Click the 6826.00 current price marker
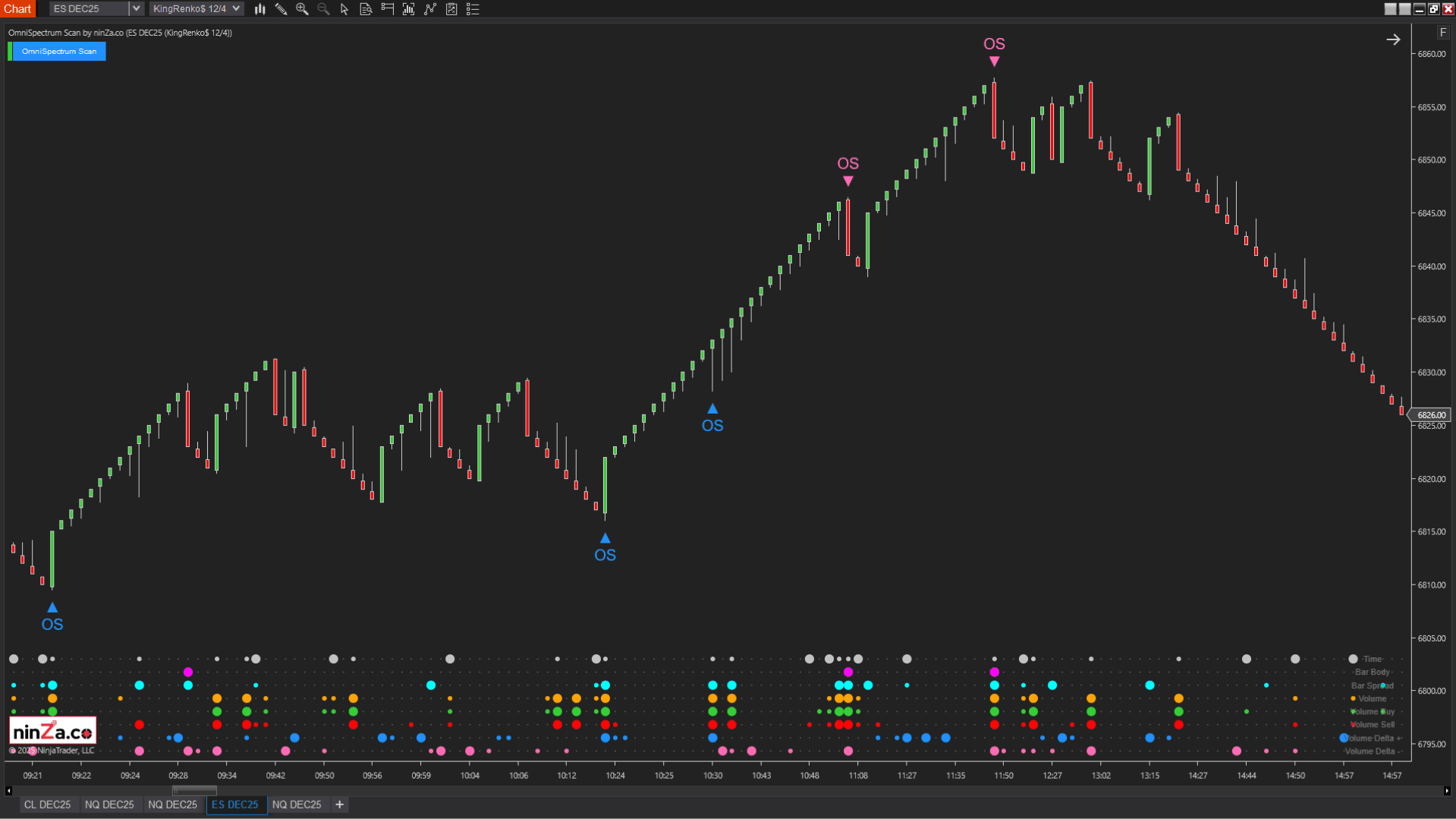The image size is (1456, 819). (1431, 415)
